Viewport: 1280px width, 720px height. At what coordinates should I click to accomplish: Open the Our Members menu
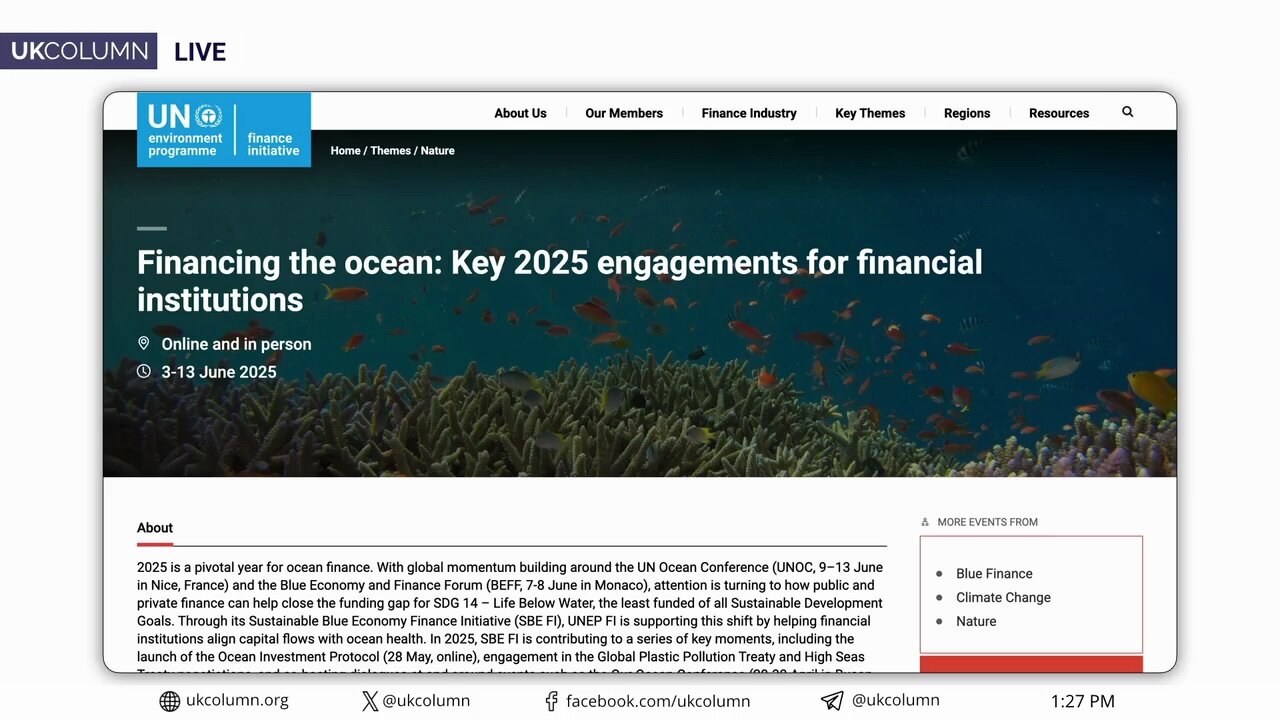click(x=624, y=113)
